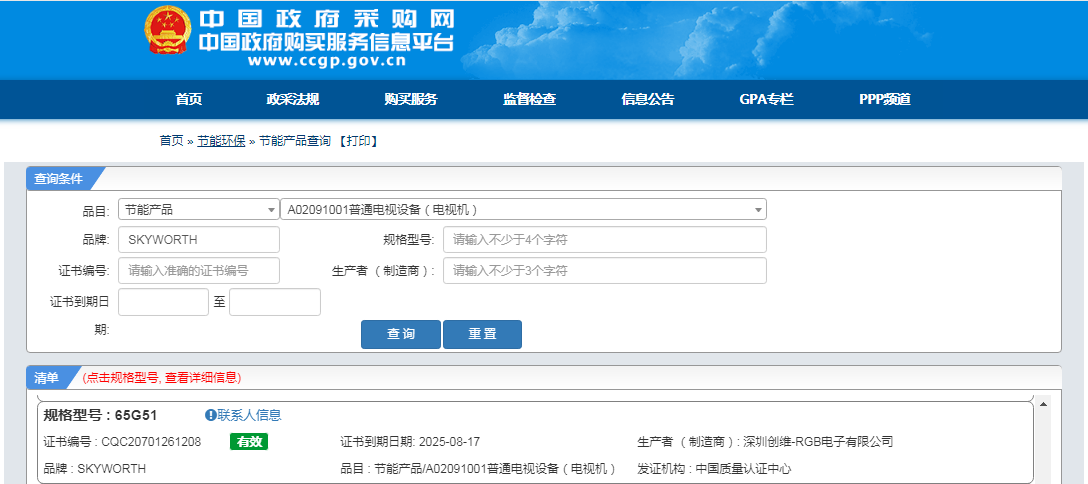This screenshot has width=1088, height=484.
Task: Expand the A02091001普通电视设备 dropdown
Action: click(x=523, y=209)
